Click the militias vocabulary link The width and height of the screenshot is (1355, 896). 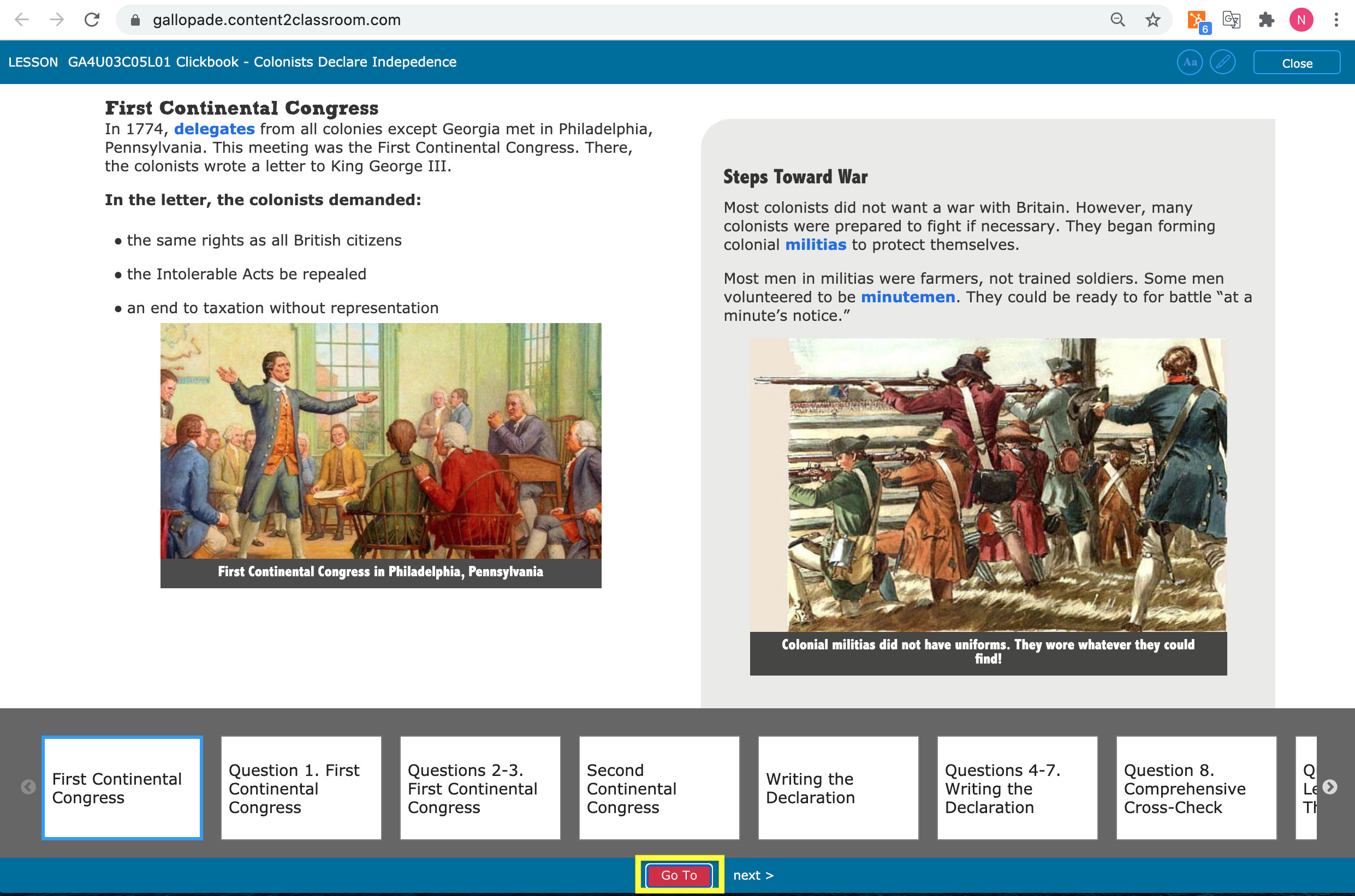815,244
